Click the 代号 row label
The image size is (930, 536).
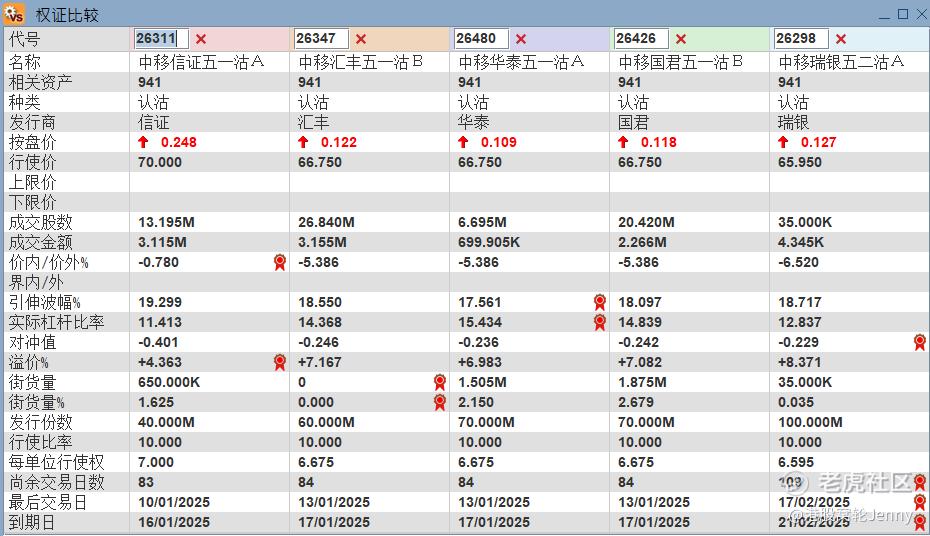24,39
